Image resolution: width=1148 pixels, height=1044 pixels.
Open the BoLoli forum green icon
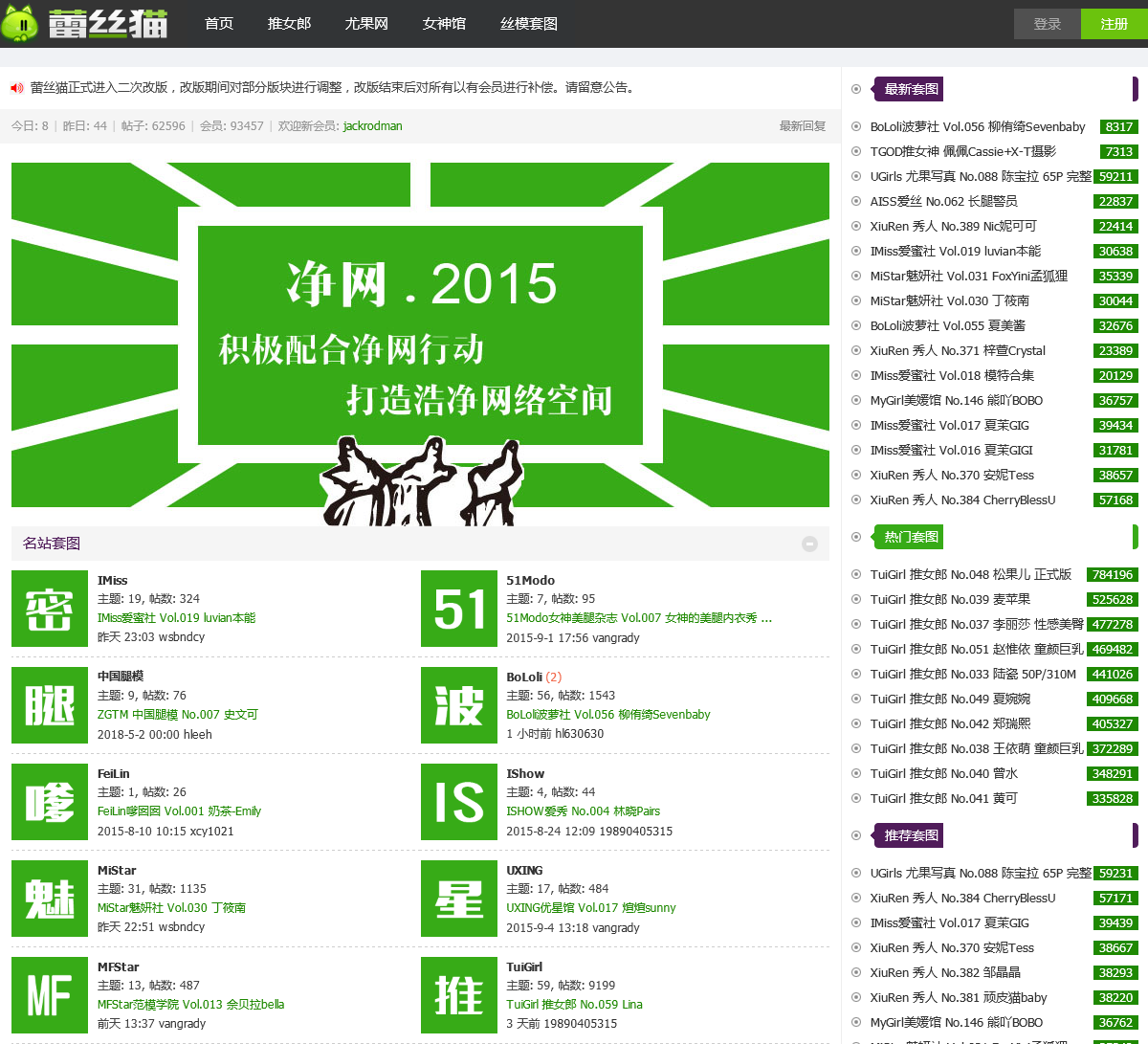point(459,705)
